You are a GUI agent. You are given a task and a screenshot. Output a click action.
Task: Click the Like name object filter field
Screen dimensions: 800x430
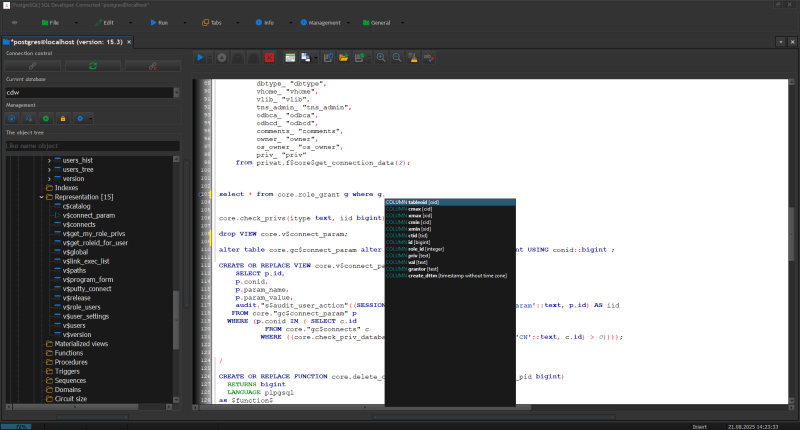[92, 146]
